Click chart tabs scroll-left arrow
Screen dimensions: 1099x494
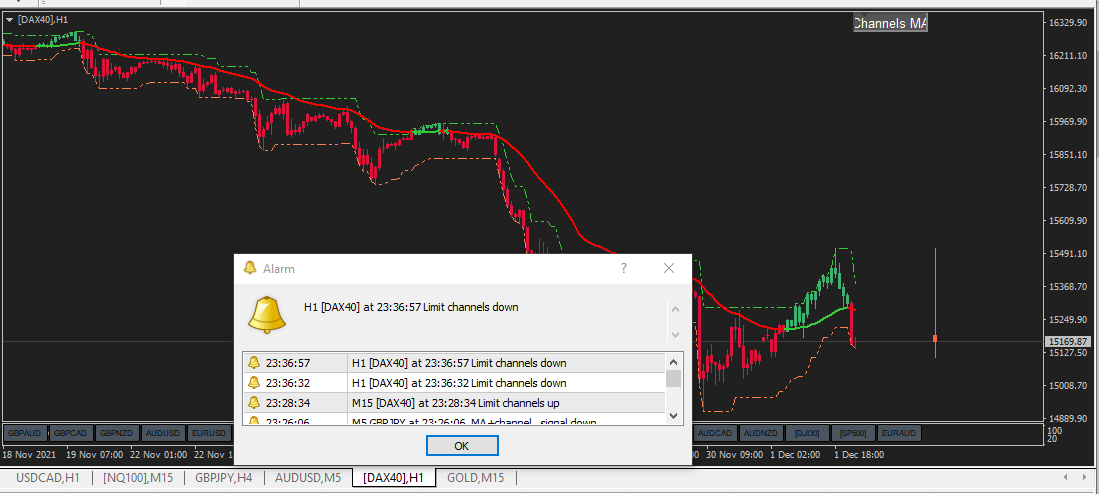[x=1065, y=478]
